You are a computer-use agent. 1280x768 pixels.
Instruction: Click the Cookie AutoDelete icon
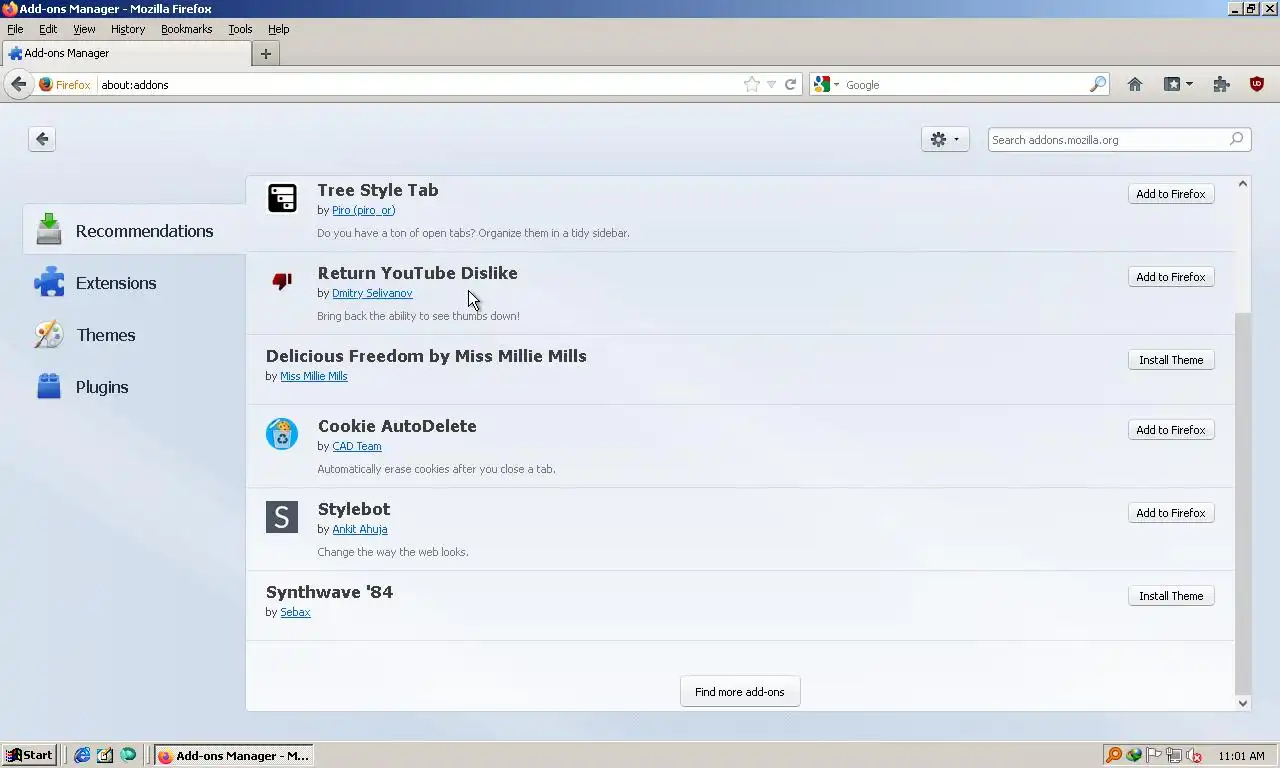282,434
